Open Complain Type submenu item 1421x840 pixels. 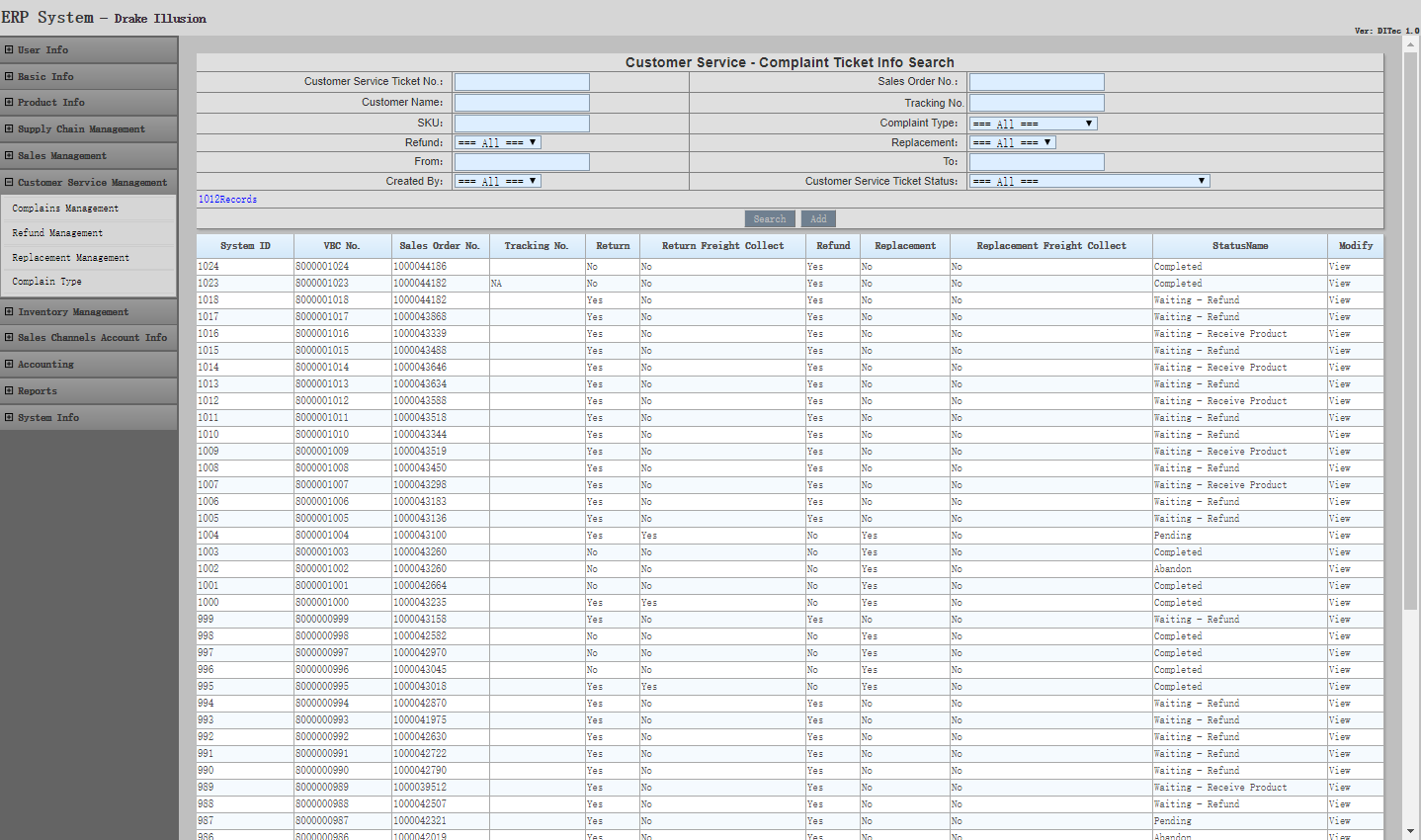[46, 282]
